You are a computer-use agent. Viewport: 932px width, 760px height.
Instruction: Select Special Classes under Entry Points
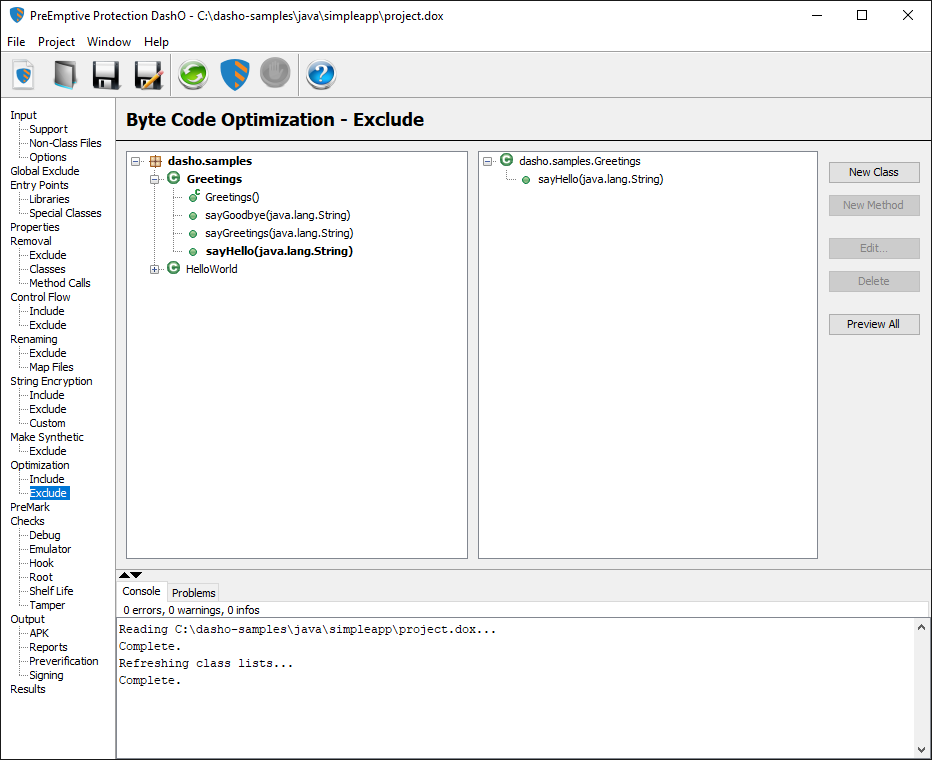[65, 213]
